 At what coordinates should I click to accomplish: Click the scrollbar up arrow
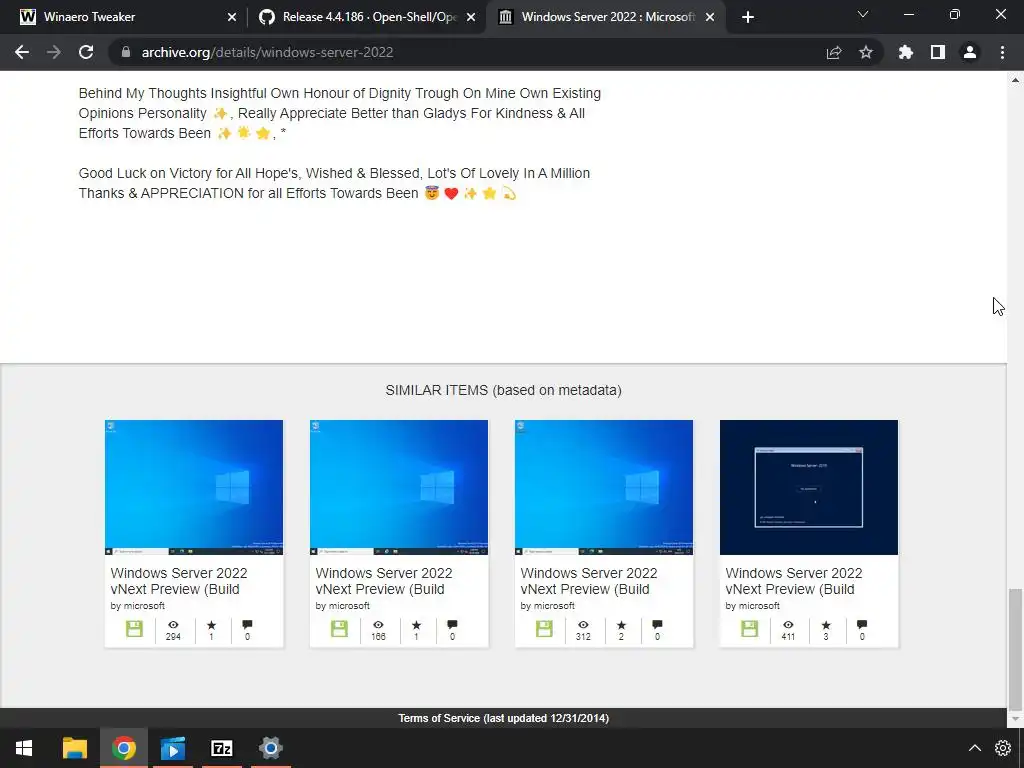[1016, 80]
